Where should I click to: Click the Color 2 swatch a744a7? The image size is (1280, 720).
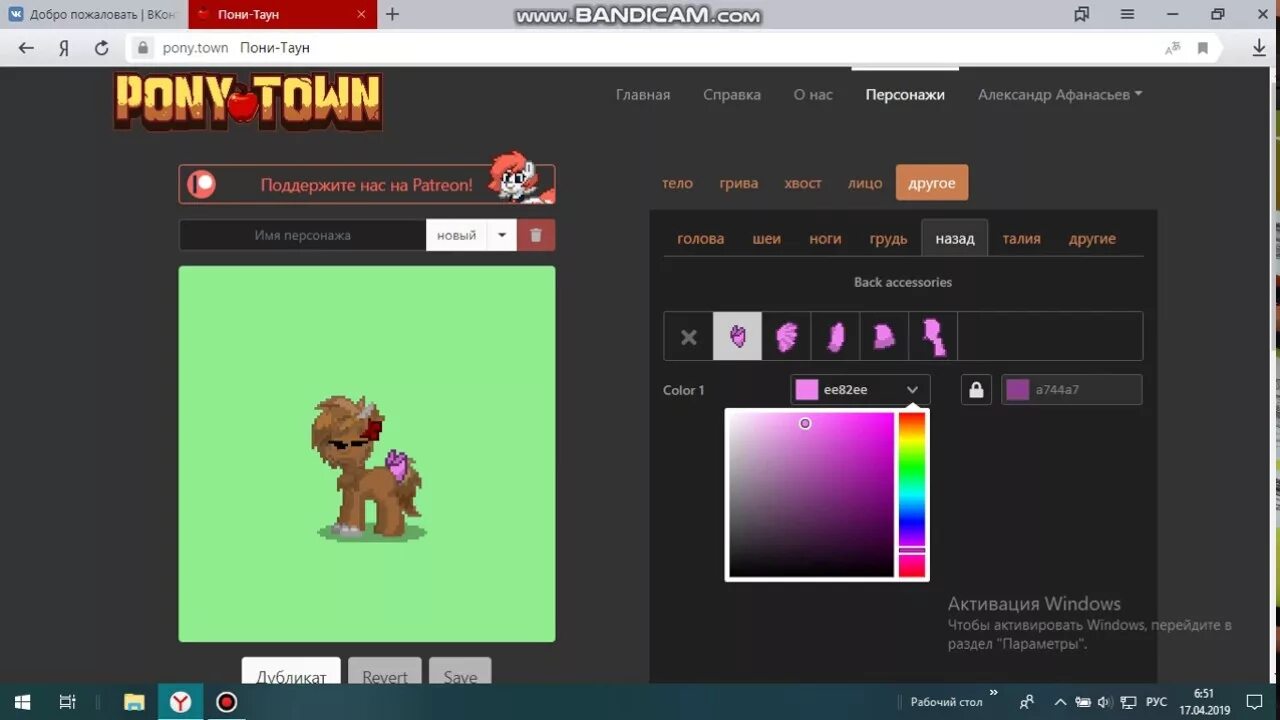pyautogui.click(x=1018, y=390)
